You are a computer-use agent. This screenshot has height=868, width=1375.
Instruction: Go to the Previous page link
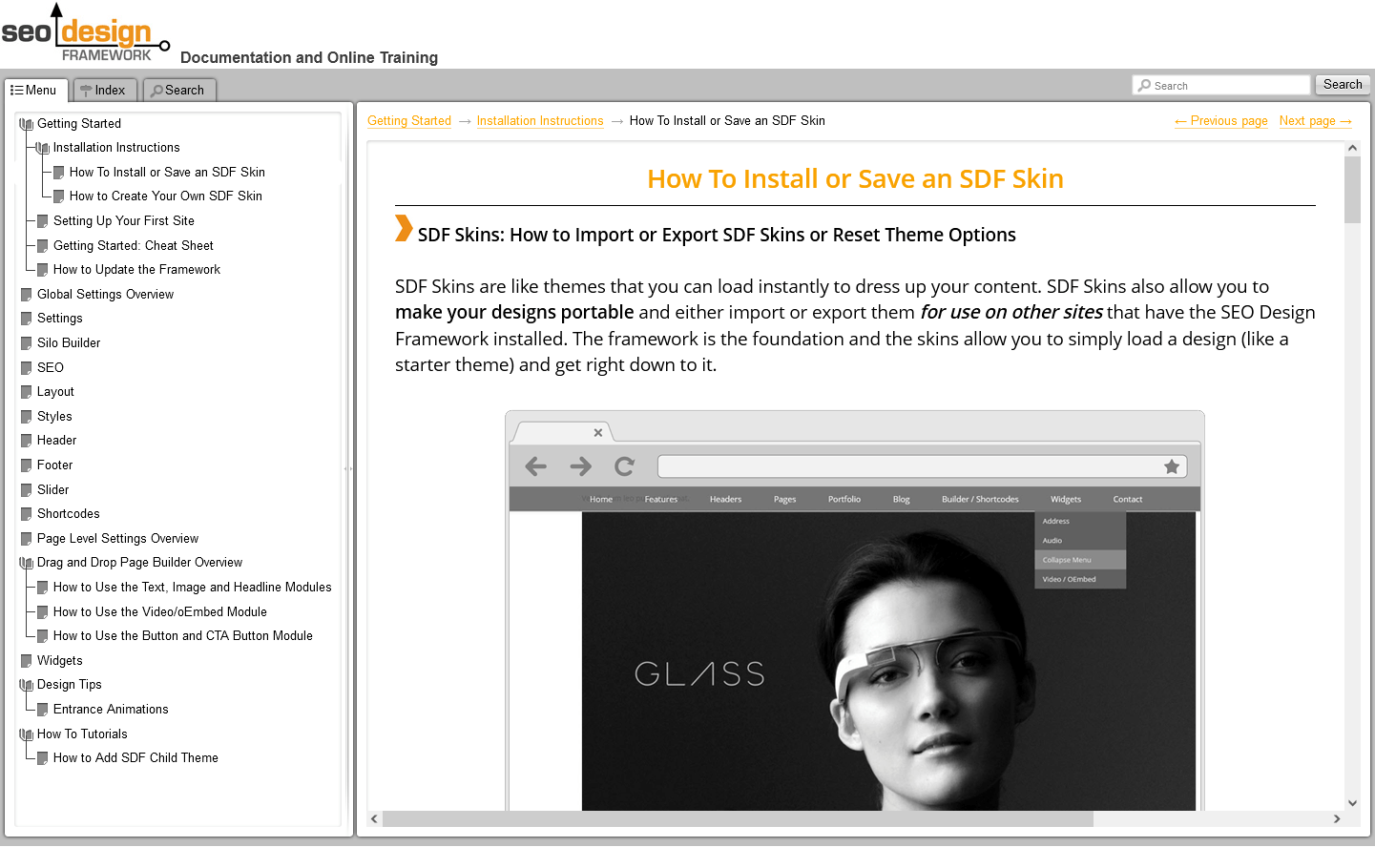1221,121
